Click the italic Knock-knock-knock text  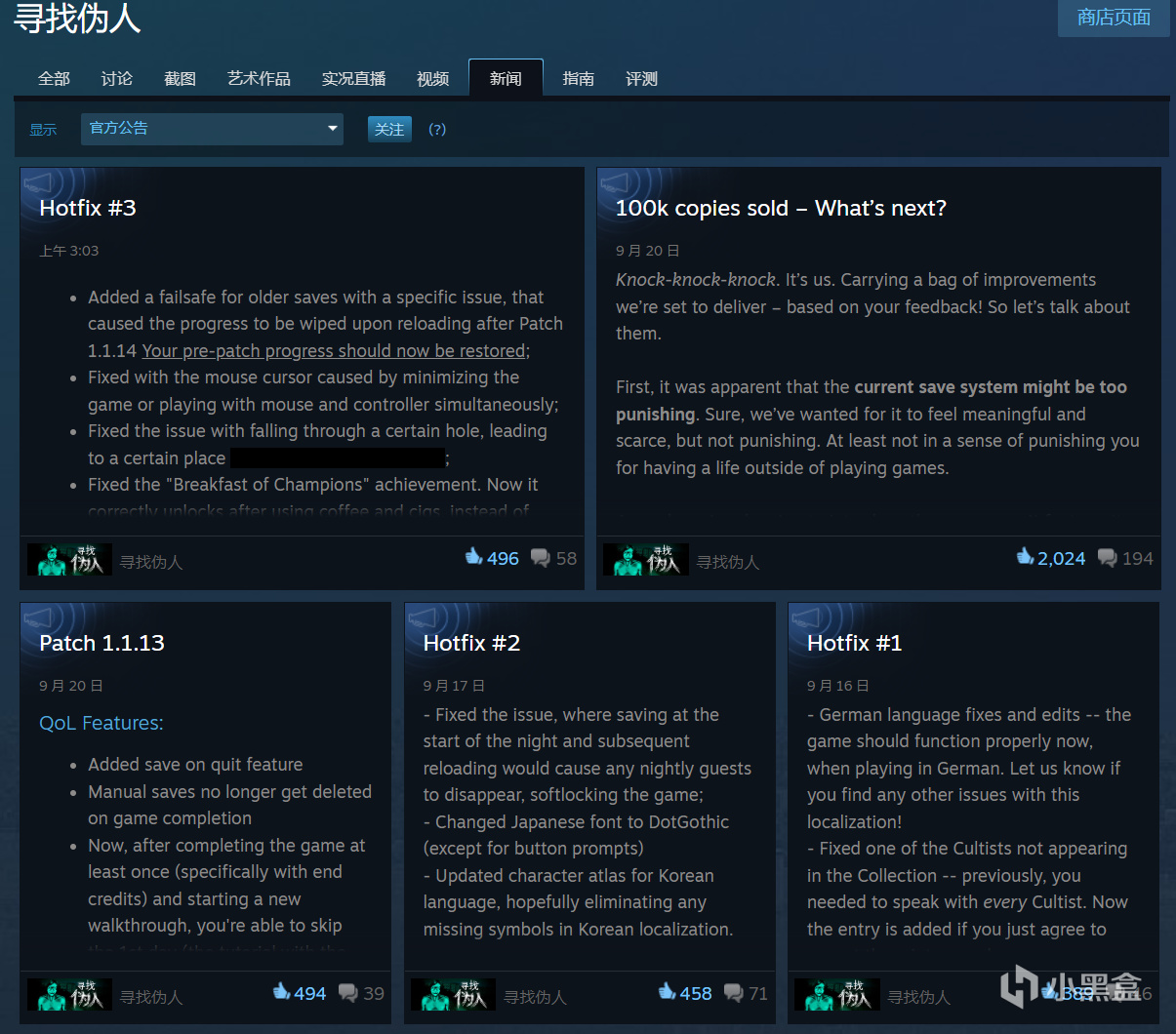tap(696, 280)
